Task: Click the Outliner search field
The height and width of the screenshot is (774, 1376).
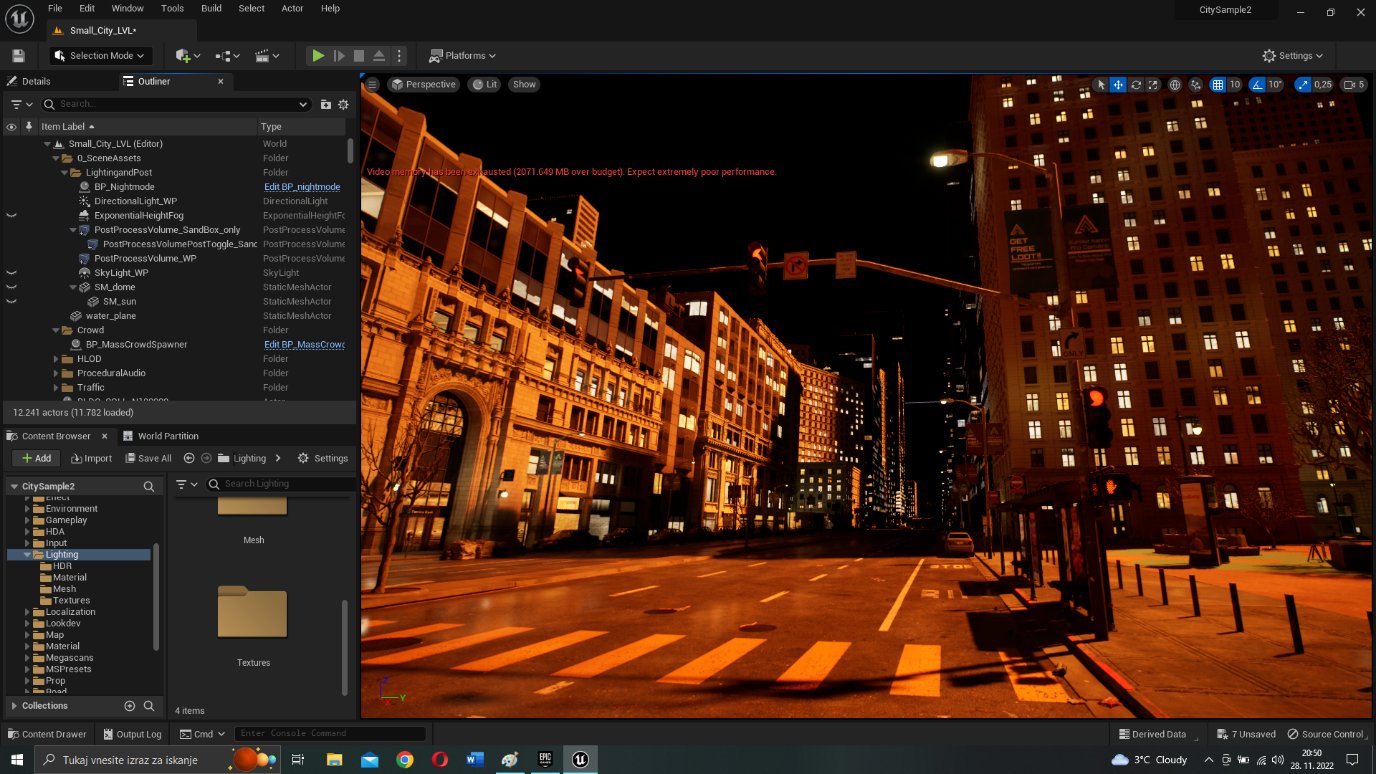Action: click(x=177, y=104)
